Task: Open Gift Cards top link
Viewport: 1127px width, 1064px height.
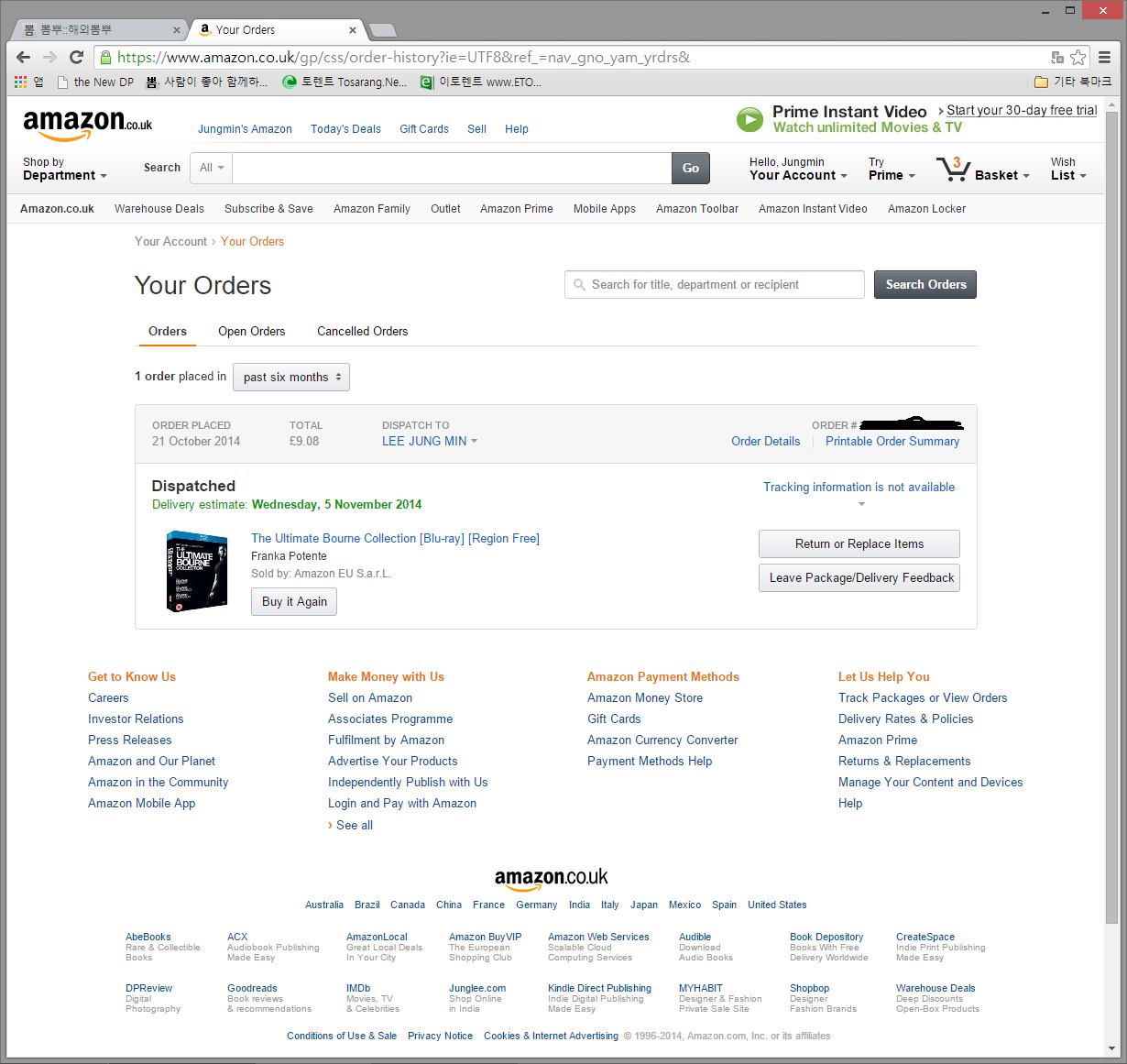Action: coord(424,129)
